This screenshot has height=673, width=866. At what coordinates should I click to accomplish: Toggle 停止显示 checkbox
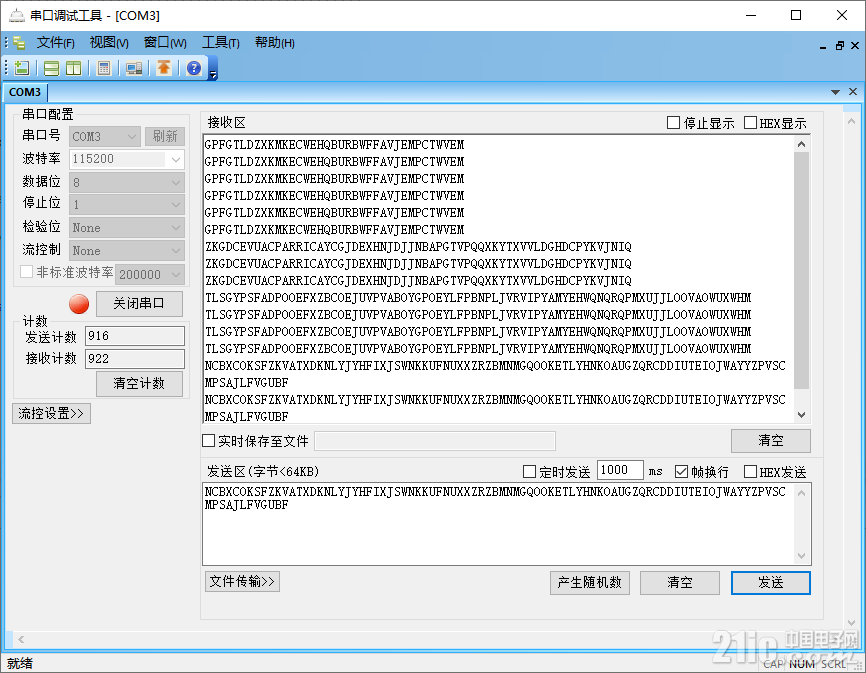pos(673,123)
